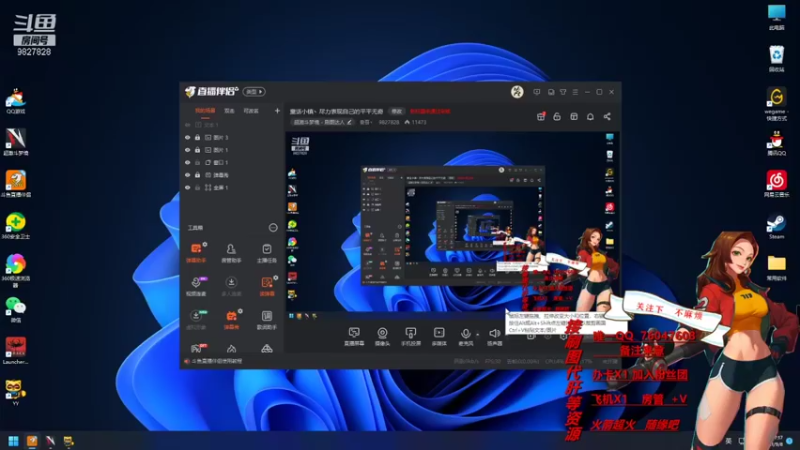
Task: Add a 多媒体 media source
Action: point(439,337)
